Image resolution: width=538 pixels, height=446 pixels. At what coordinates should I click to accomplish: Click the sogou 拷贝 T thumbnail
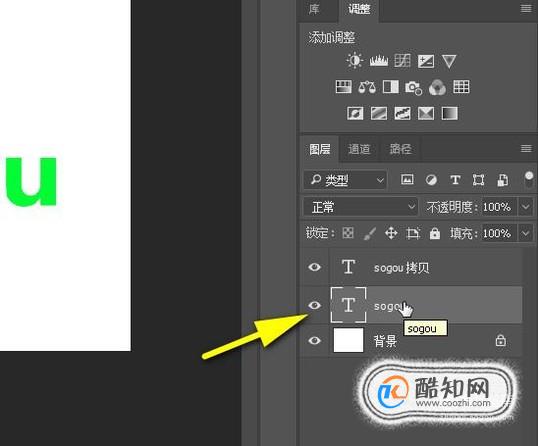[348, 267]
